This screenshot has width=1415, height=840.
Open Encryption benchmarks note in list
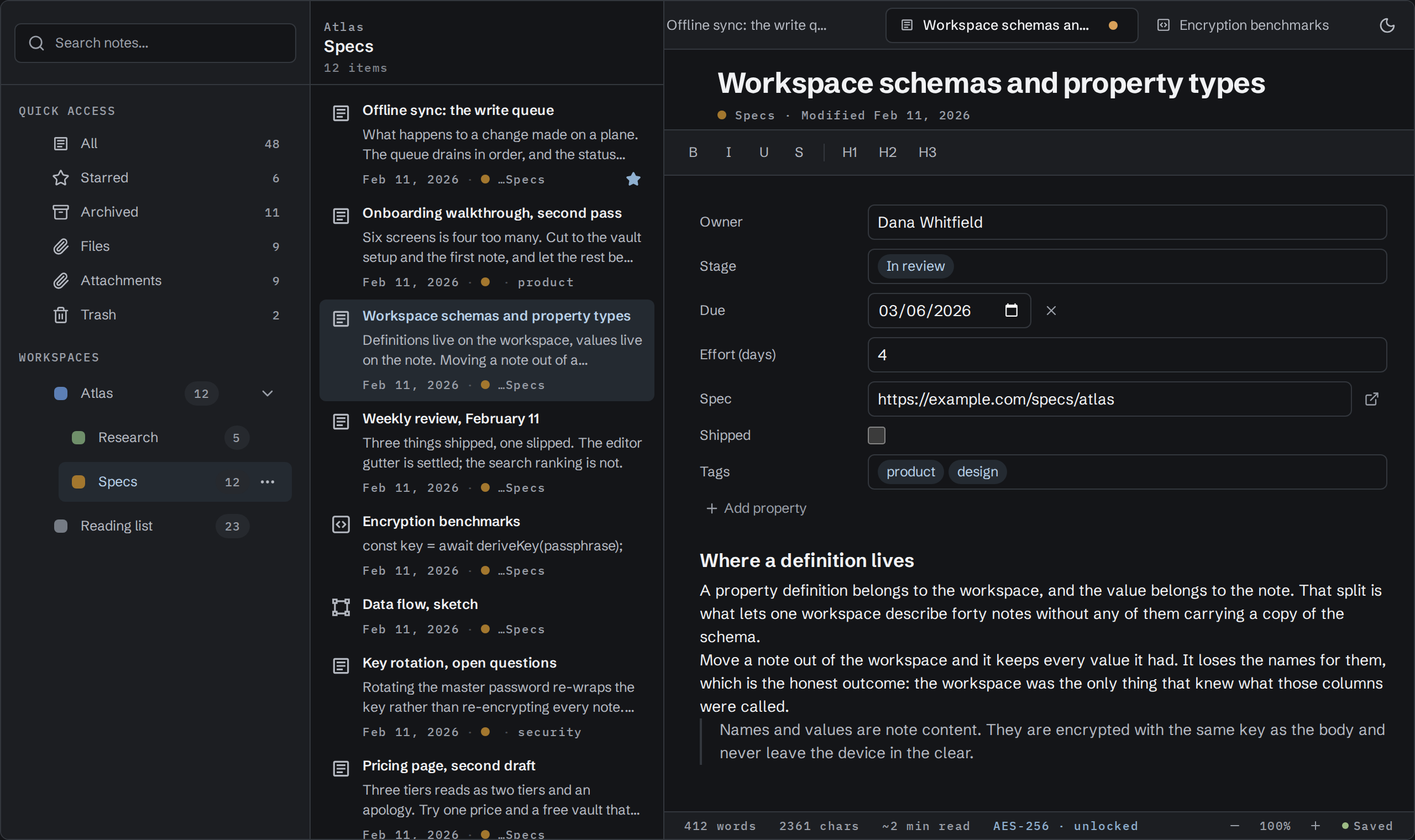(487, 545)
